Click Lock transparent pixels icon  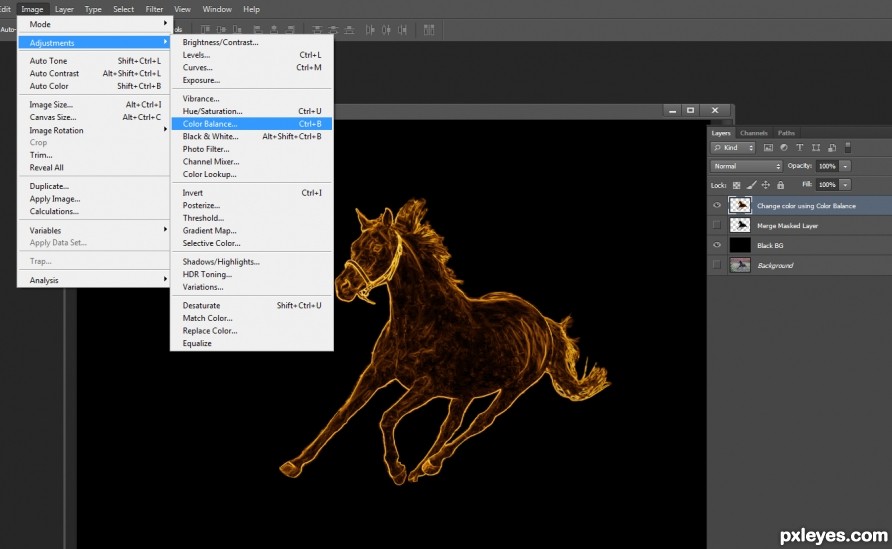[x=737, y=185]
